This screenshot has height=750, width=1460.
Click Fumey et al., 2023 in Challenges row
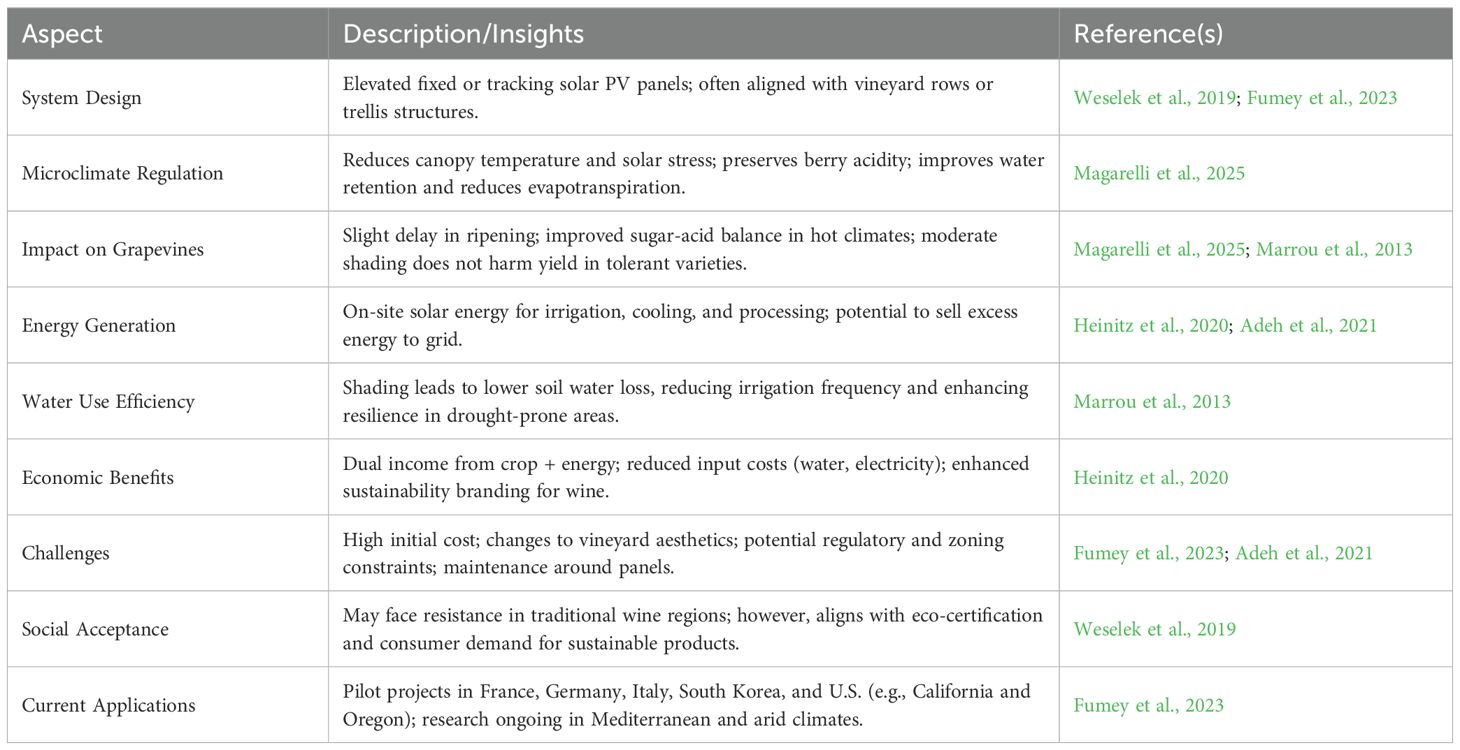tap(1149, 553)
